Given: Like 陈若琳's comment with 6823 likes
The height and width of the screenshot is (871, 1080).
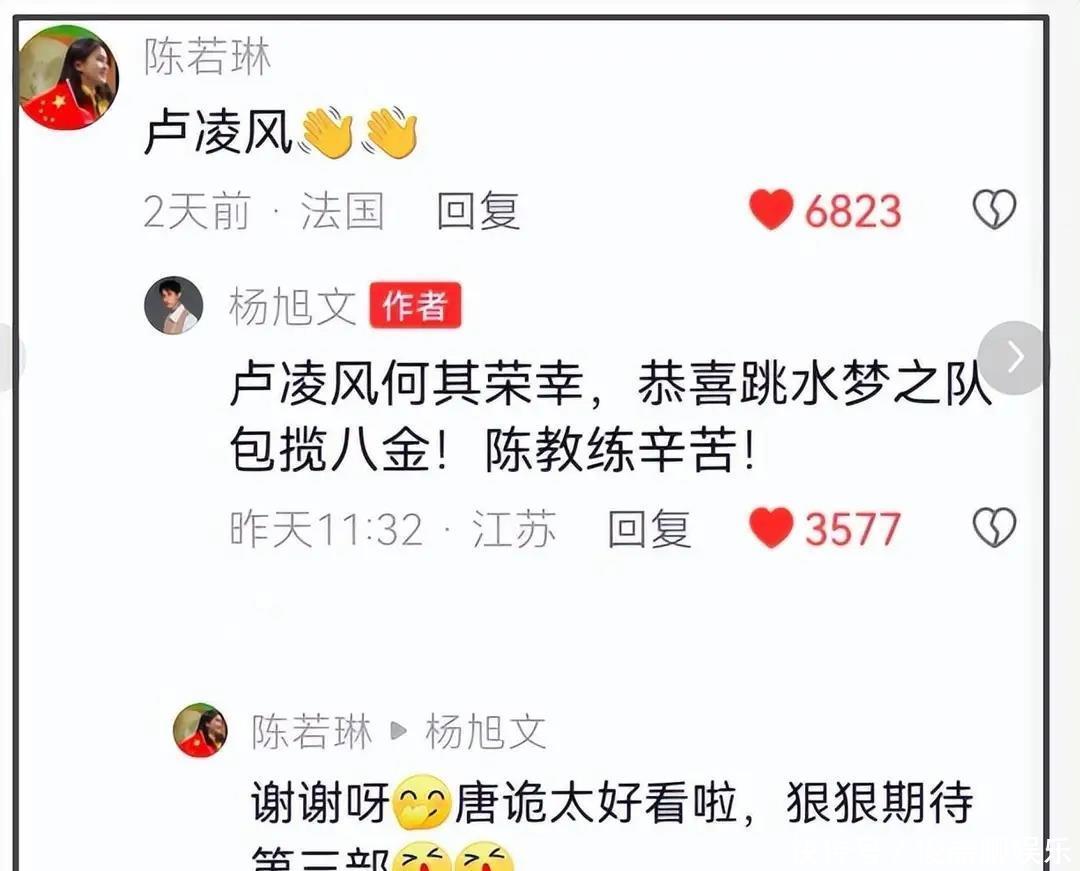Looking at the screenshot, I should (x=771, y=209).
